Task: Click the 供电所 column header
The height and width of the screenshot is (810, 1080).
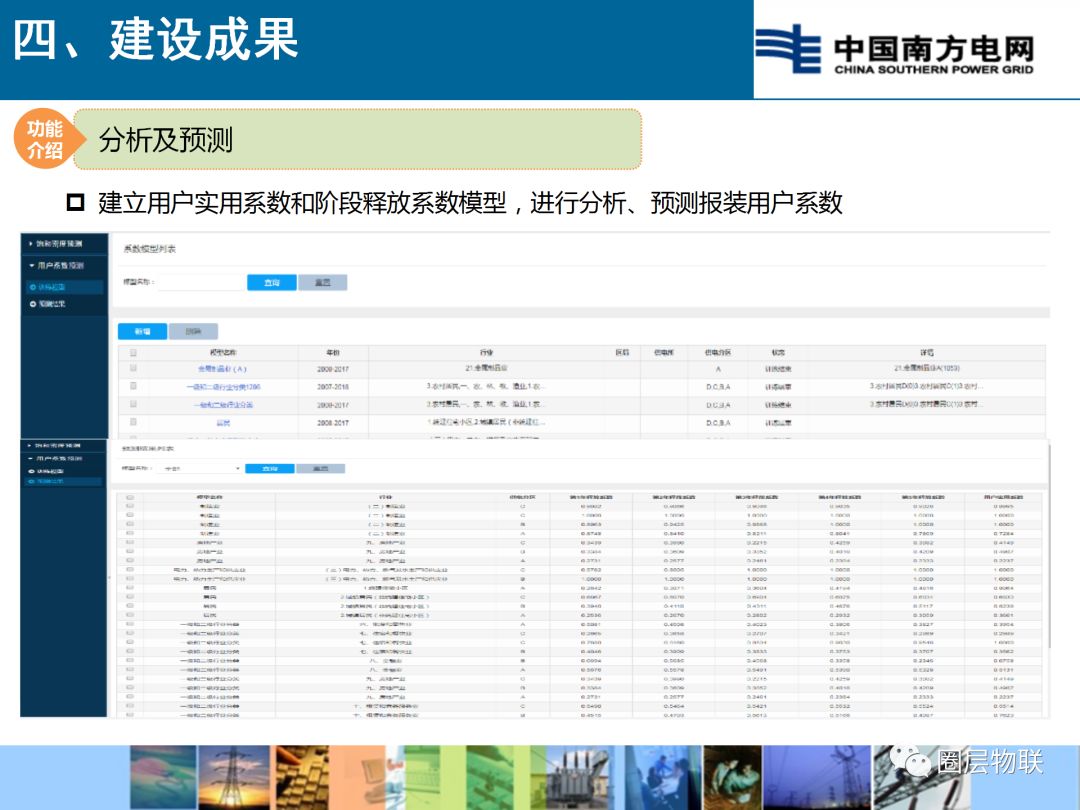Action: coord(663,353)
